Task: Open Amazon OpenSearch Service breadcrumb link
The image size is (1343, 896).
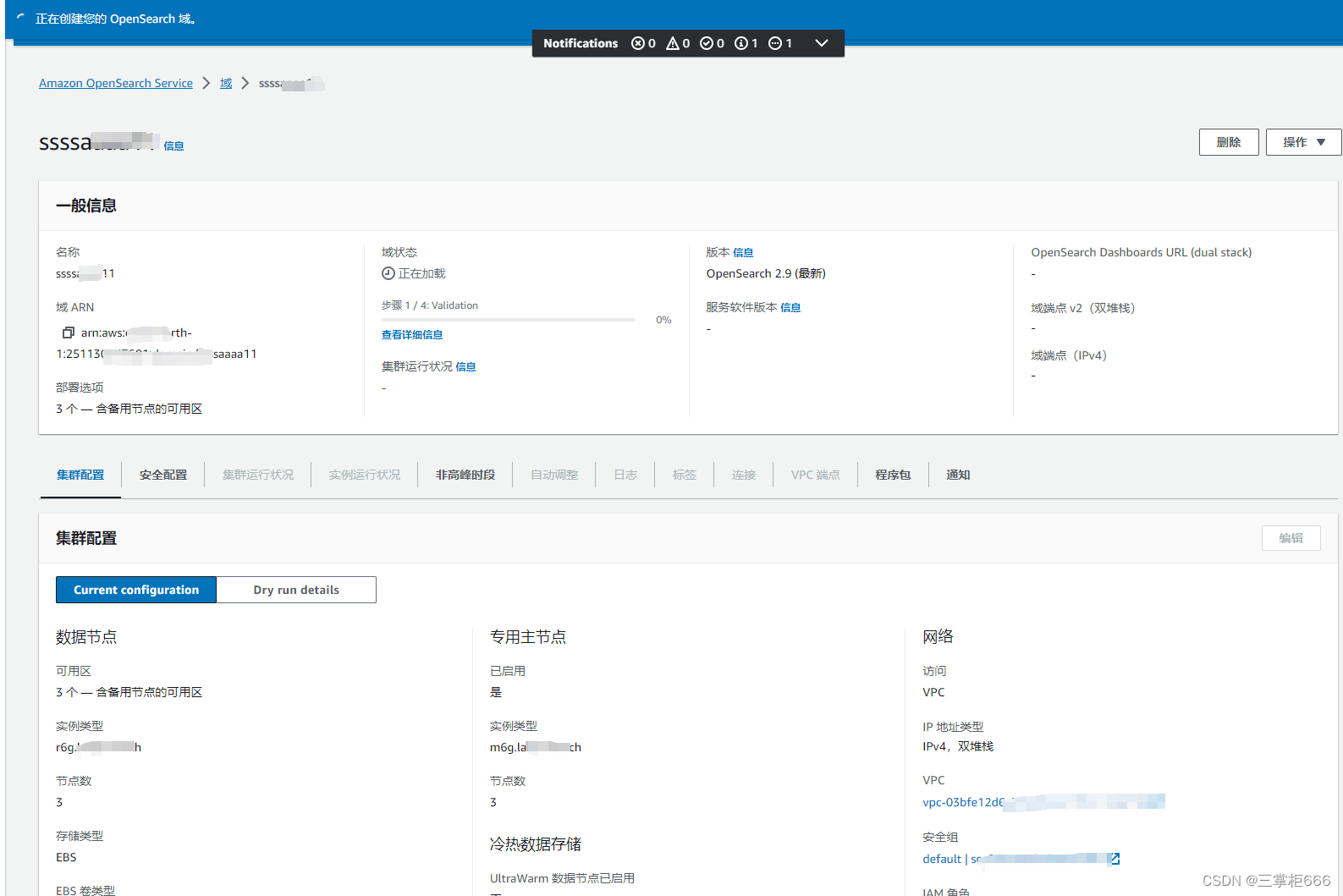Action: point(116,83)
